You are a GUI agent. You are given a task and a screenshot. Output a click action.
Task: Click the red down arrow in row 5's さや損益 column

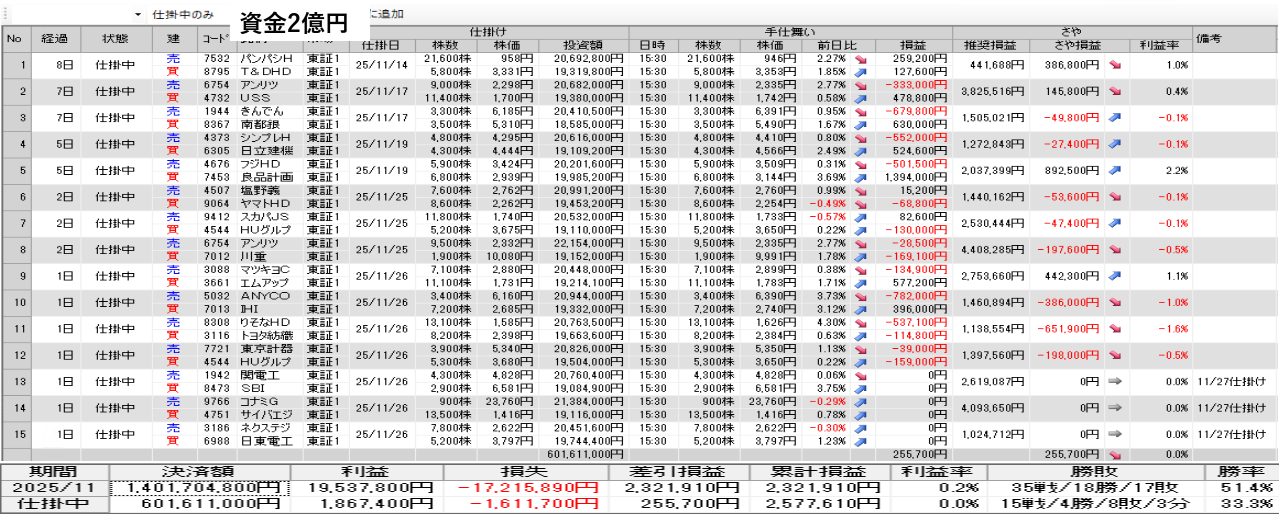(x=1114, y=170)
